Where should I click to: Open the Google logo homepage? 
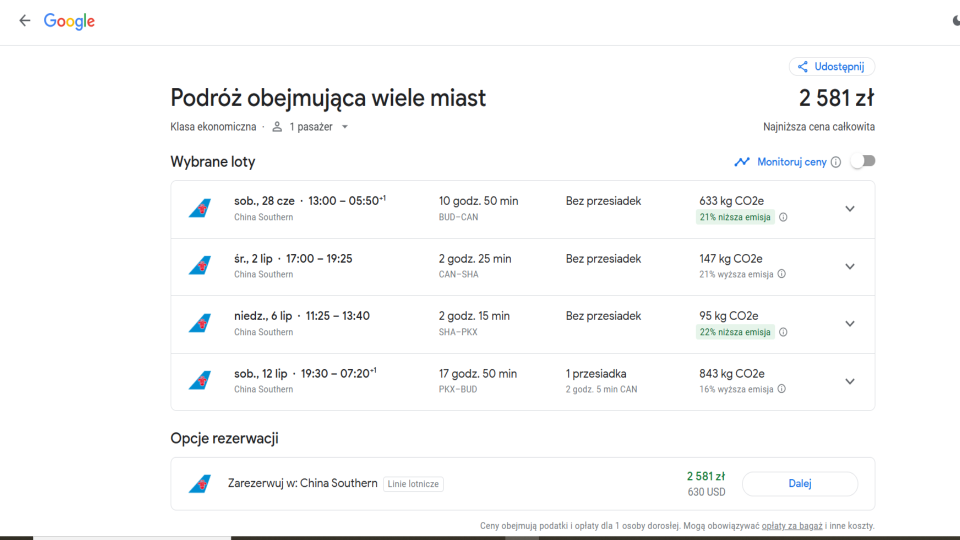[x=69, y=21]
